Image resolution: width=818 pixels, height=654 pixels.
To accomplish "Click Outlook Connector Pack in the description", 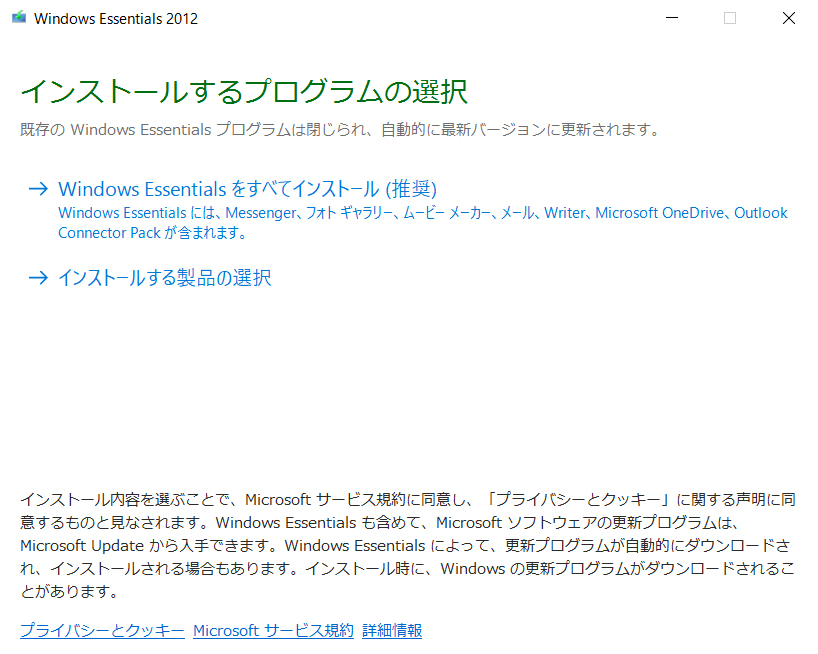I will [110, 233].
